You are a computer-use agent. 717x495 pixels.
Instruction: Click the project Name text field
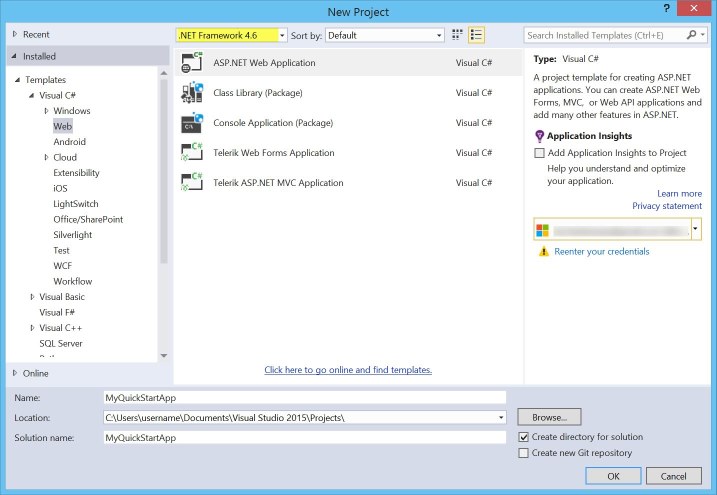point(304,397)
